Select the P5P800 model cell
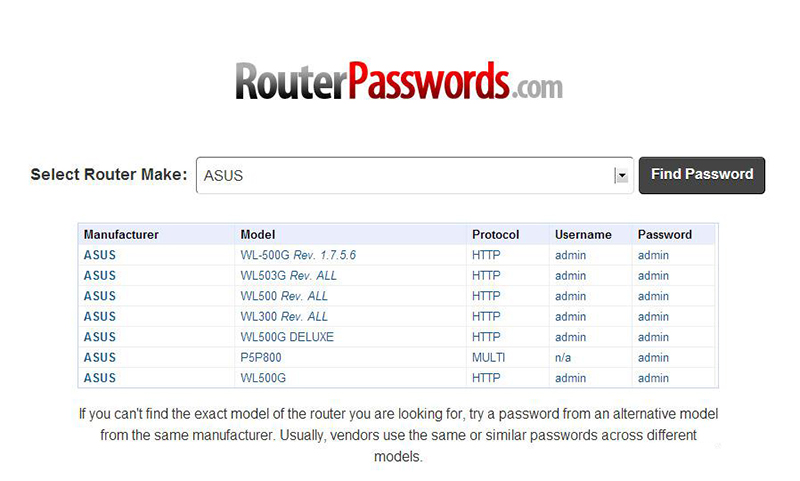The image size is (800, 481). click(x=262, y=358)
